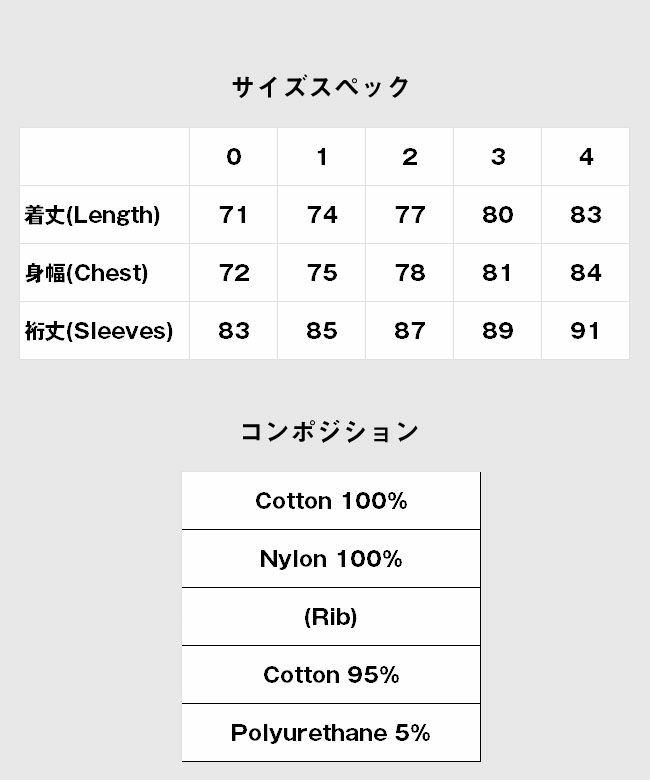650x780 pixels.
Task: Click Length value 80 cell
Action: (x=497, y=215)
